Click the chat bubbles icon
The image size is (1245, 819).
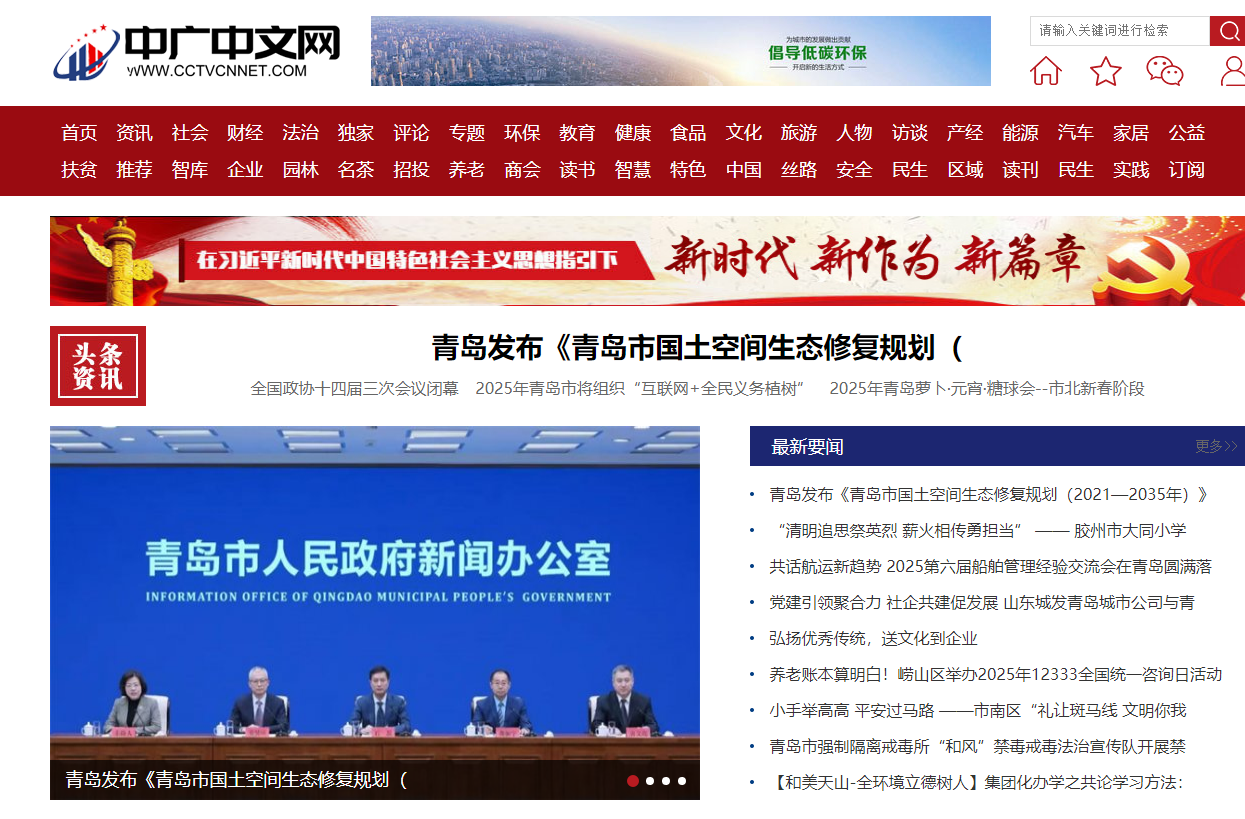tap(1165, 71)
